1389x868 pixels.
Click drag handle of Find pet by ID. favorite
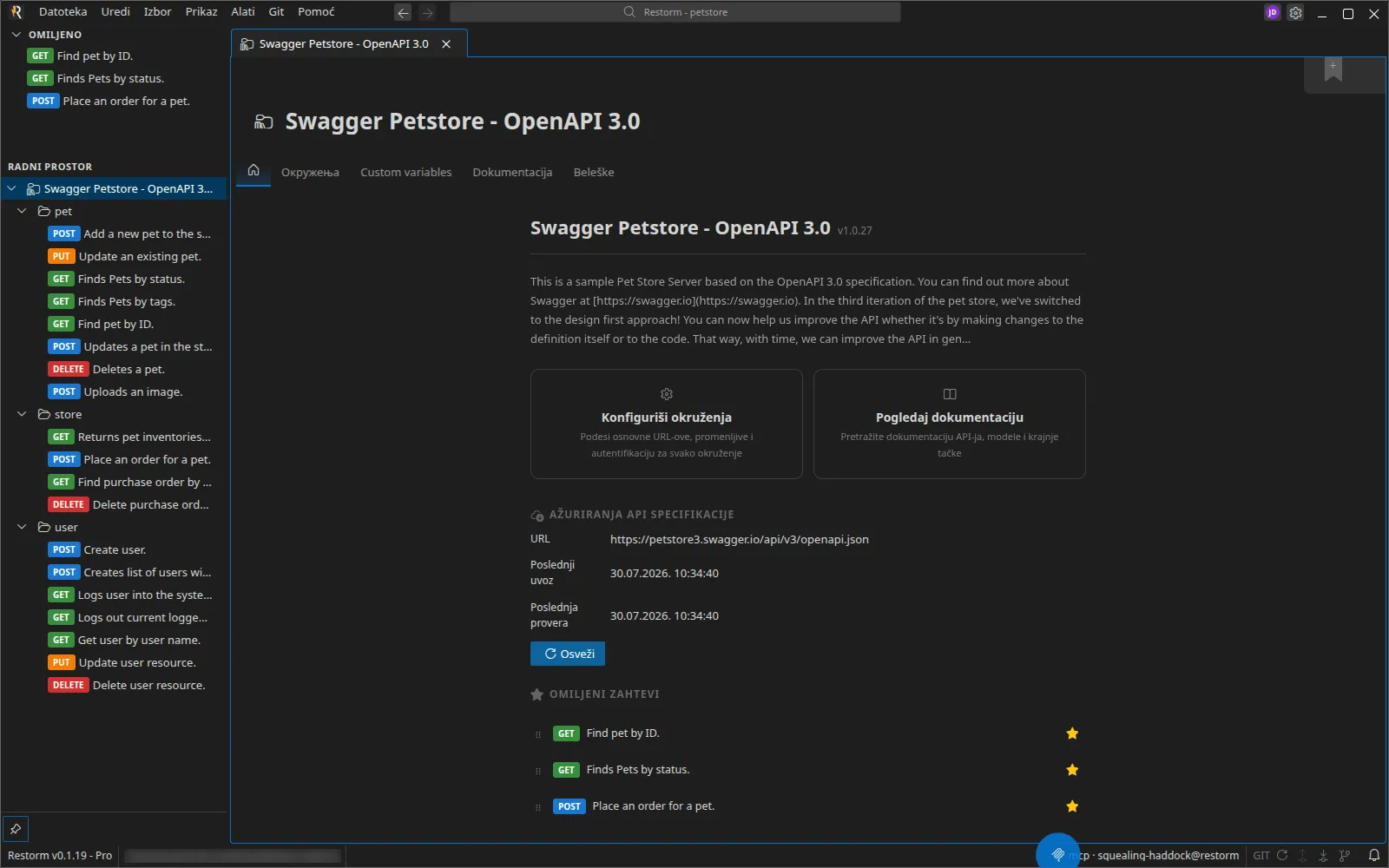click(x=538, y=734)
